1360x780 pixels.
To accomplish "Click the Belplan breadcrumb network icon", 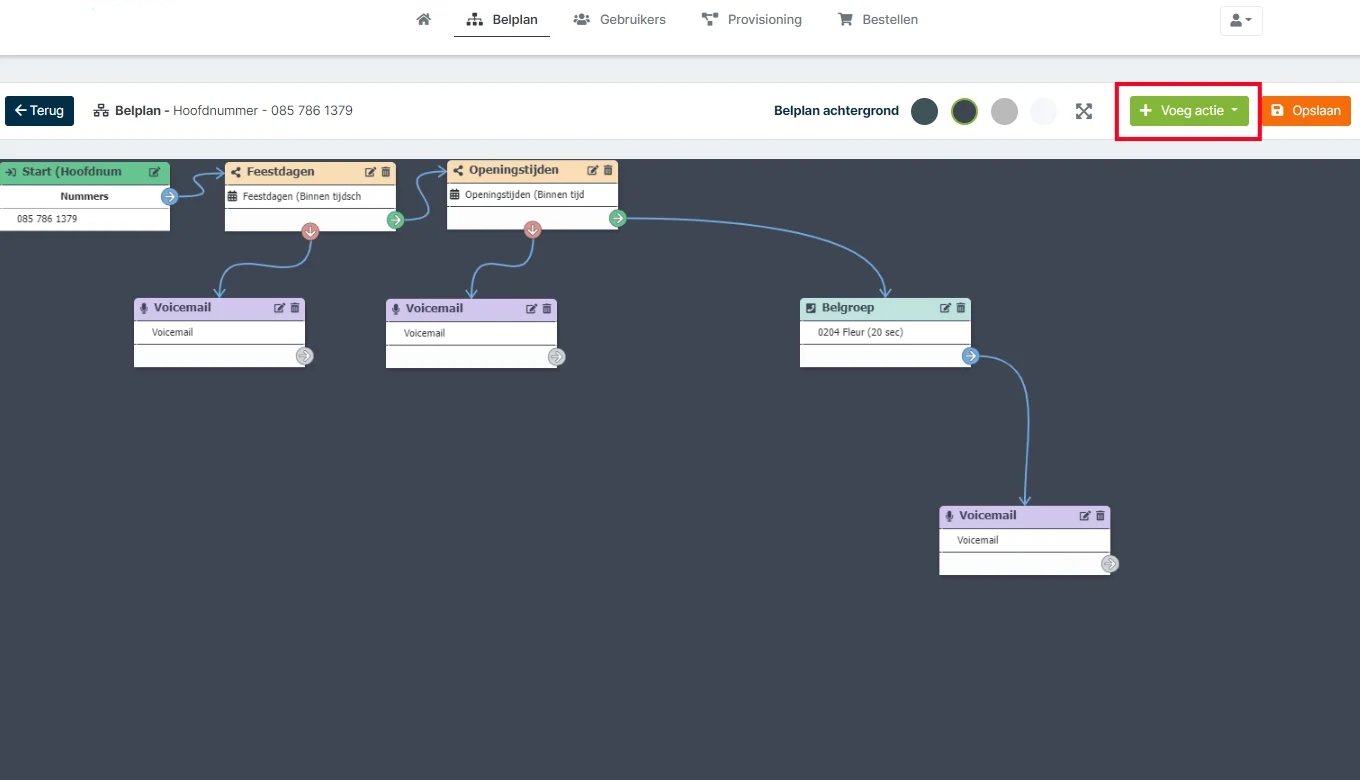I will tap(101, 111).
